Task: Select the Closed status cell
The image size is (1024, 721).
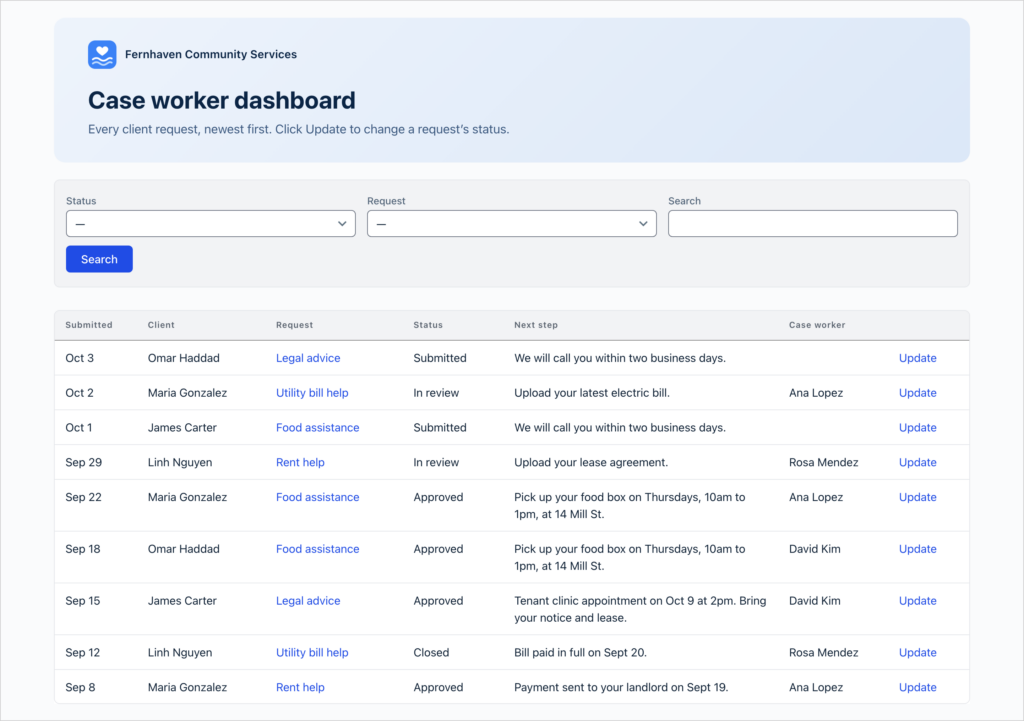Action: point(431,652)
